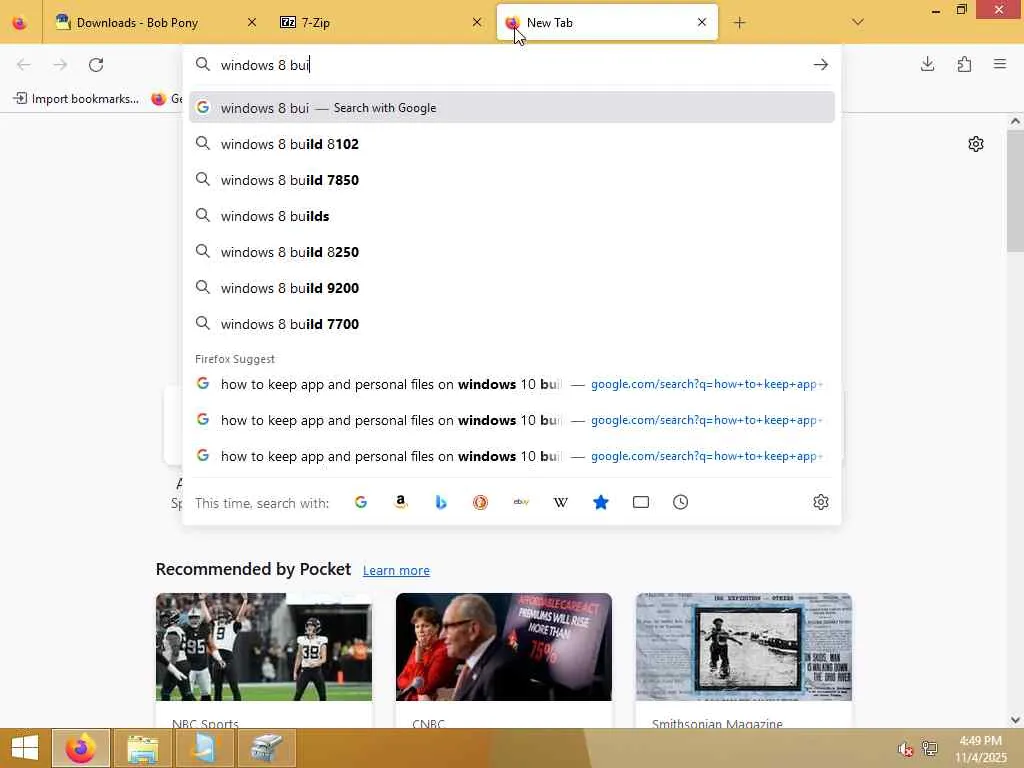The image size is (1024, 768).
Task: Open the fourth taskbar application icon
Action: 266,748
